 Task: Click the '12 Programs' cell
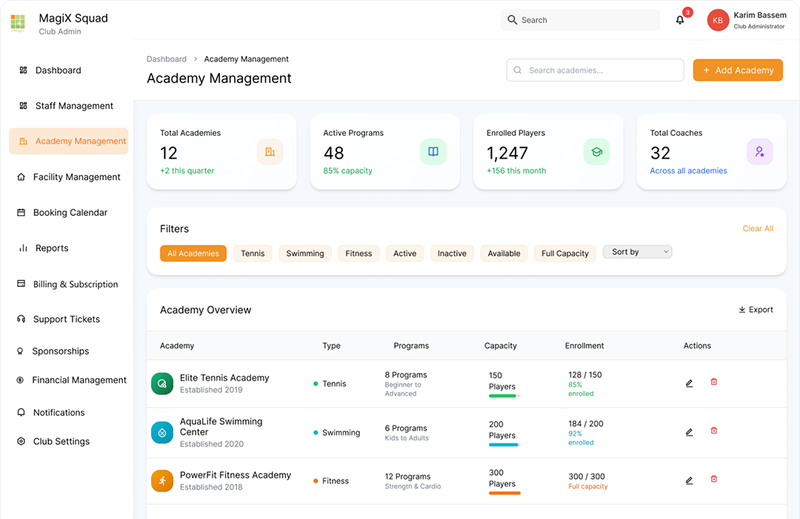click(408, 477)
